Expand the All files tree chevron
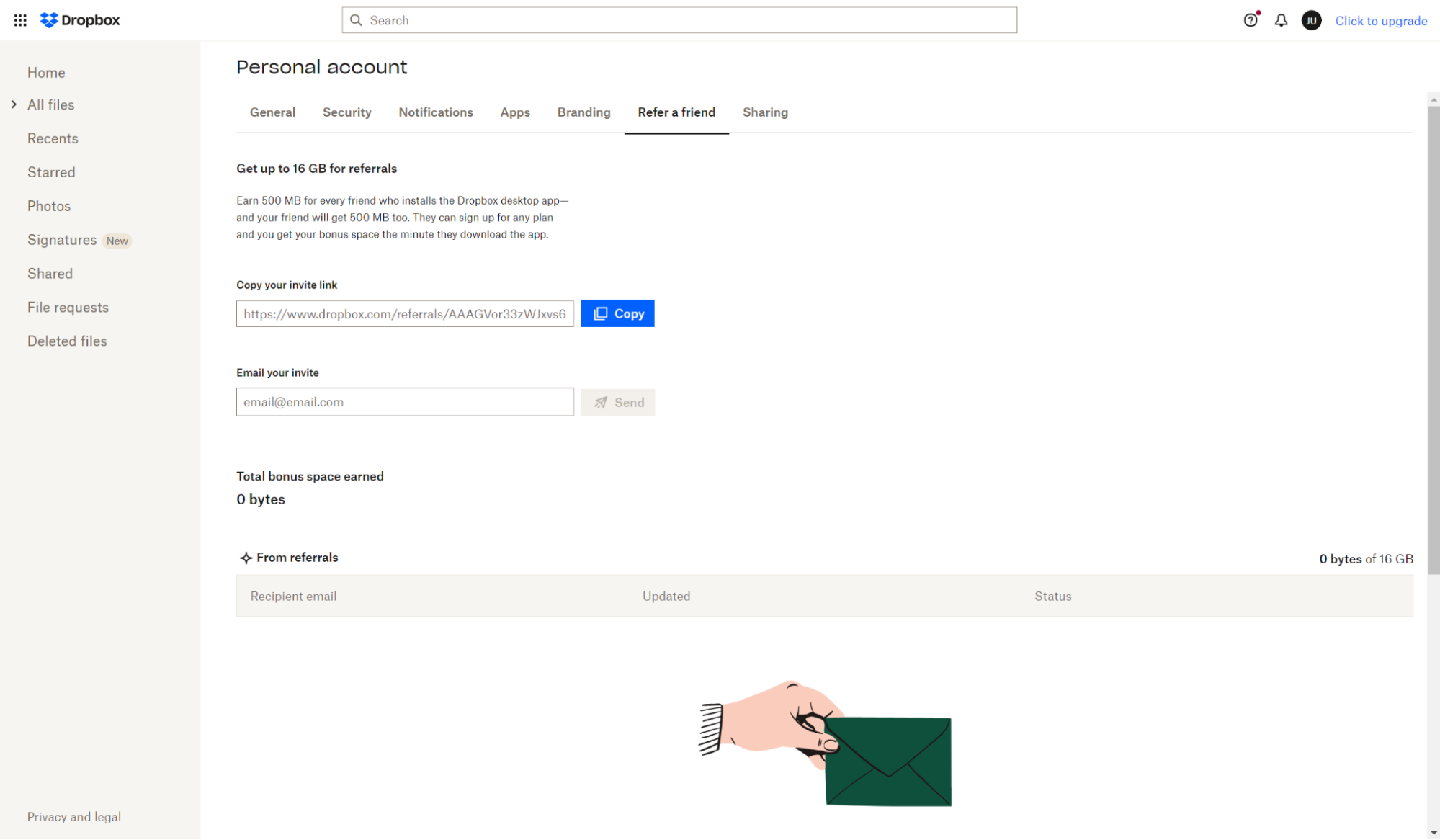This screenshot has height=840, width=1440. [14, 104]
